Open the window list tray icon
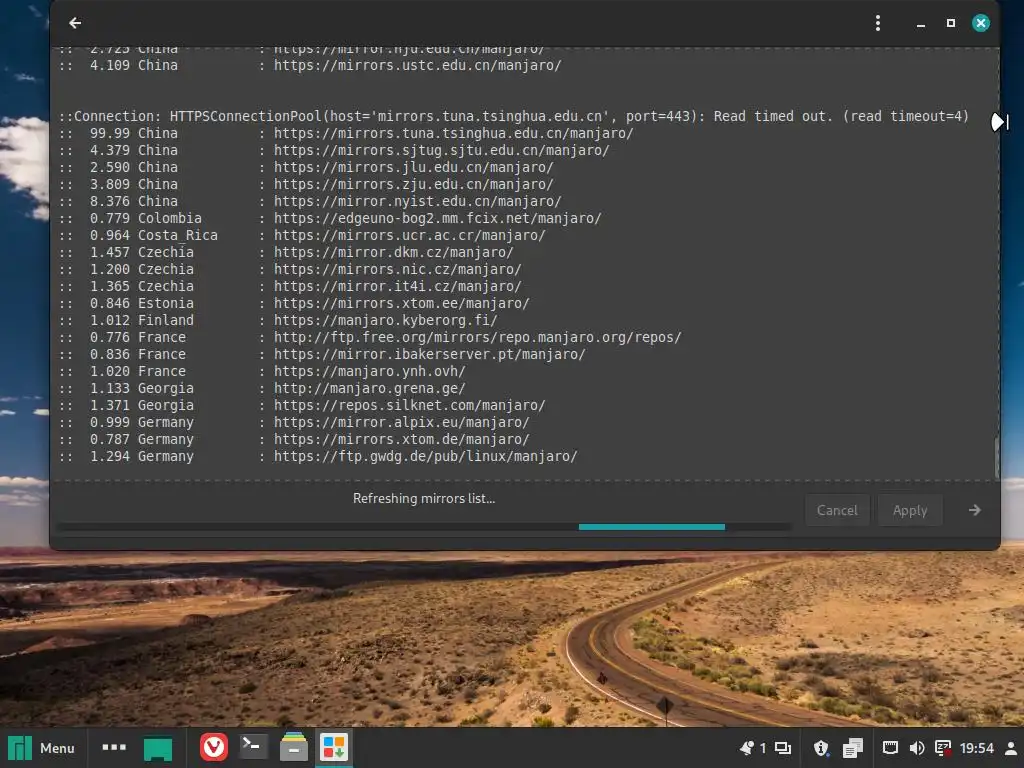The image size is (1024, 768). [782, 748]
